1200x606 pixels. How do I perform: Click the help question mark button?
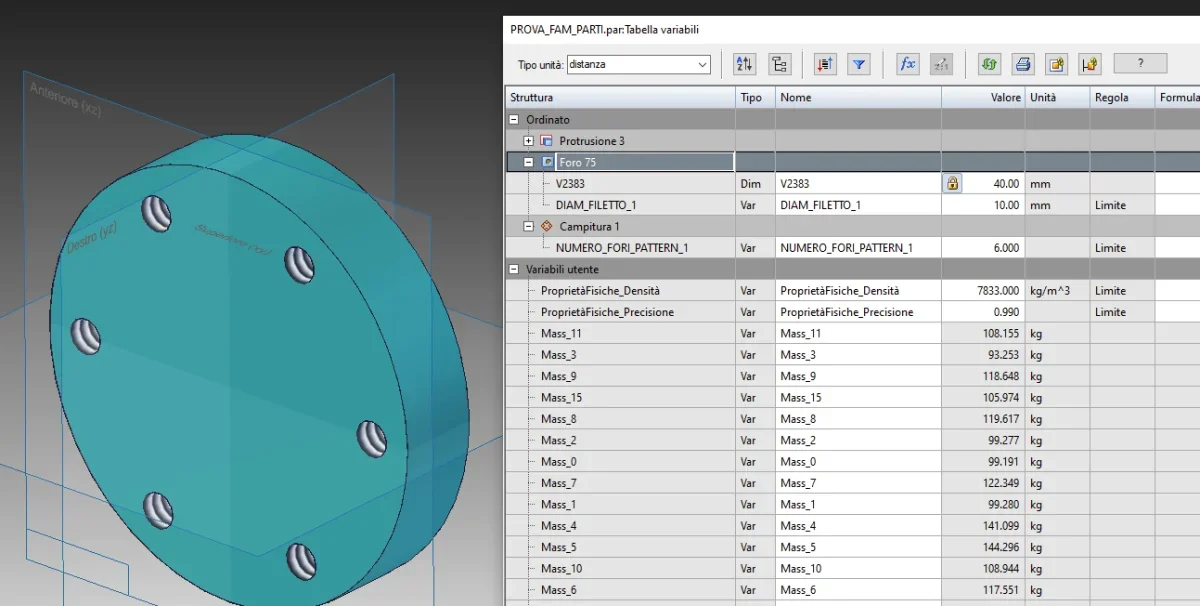click(1139, 64)
